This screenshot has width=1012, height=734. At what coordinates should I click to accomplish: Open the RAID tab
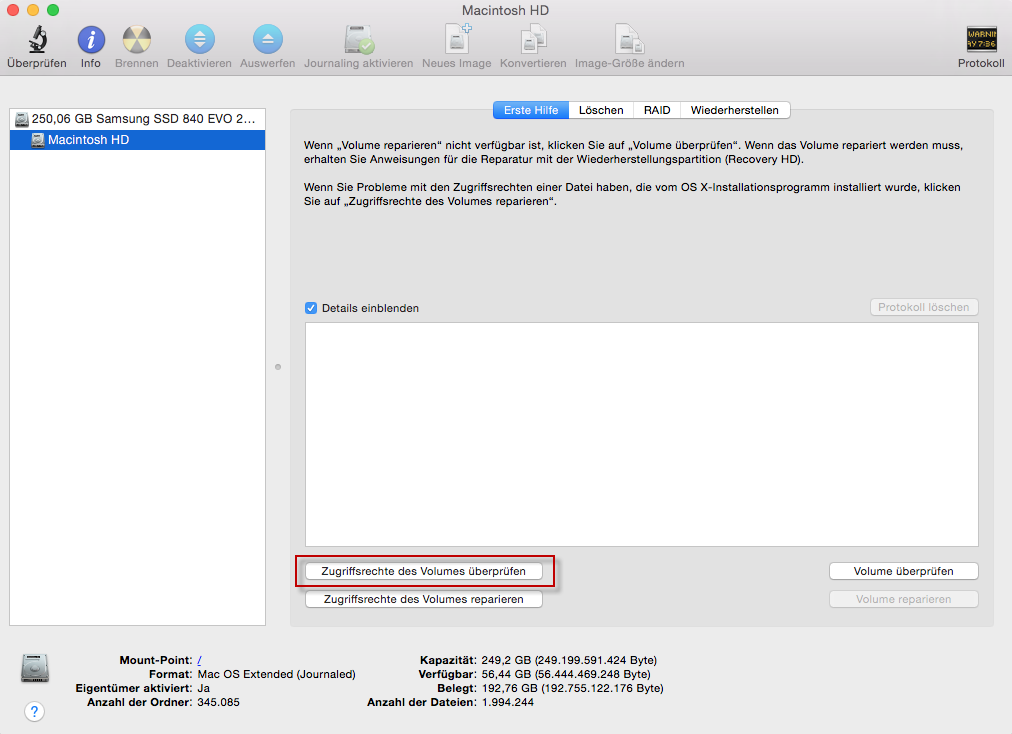657,110
